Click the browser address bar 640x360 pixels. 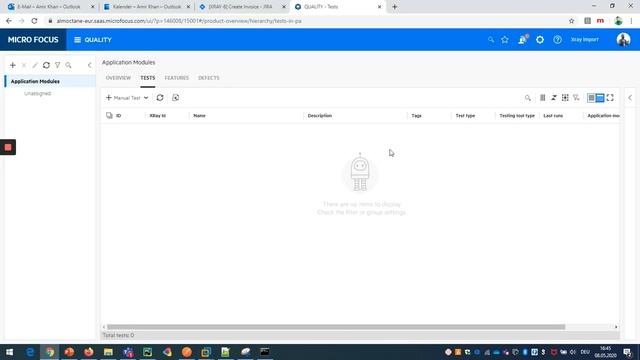tap(306, 21)
